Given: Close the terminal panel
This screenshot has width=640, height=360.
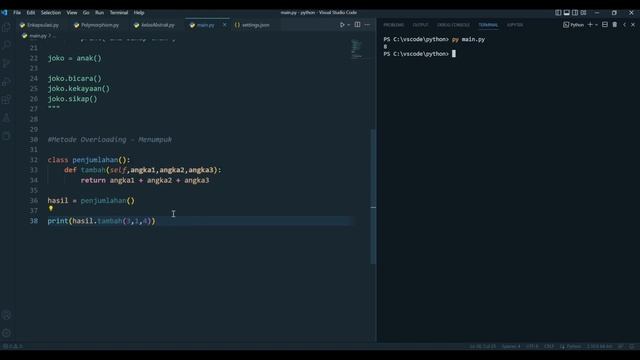Looking at the screenshot, I should click(633, 25).
